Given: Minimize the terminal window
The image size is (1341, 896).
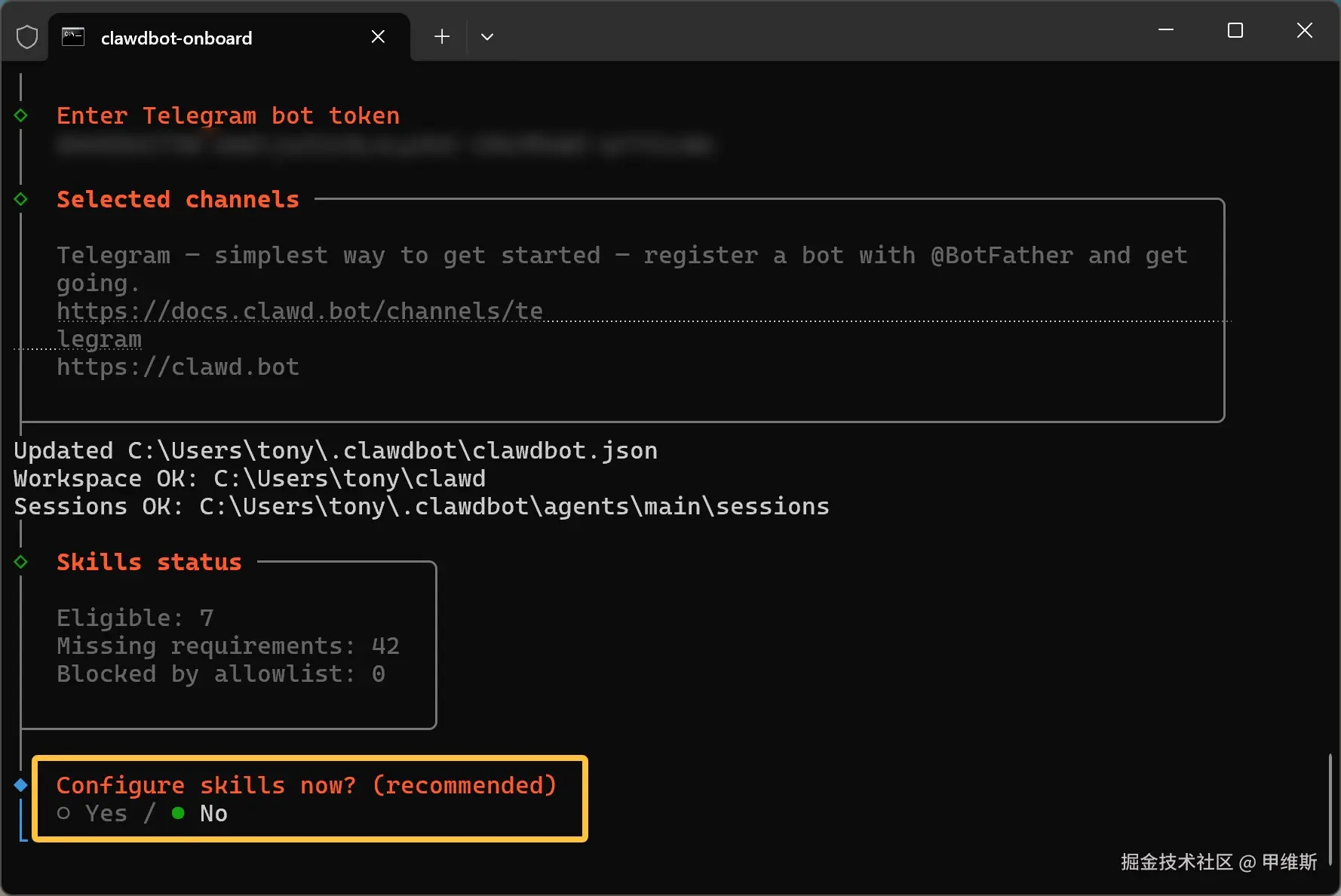Looking at the screenshot, I should [1166, 31].
